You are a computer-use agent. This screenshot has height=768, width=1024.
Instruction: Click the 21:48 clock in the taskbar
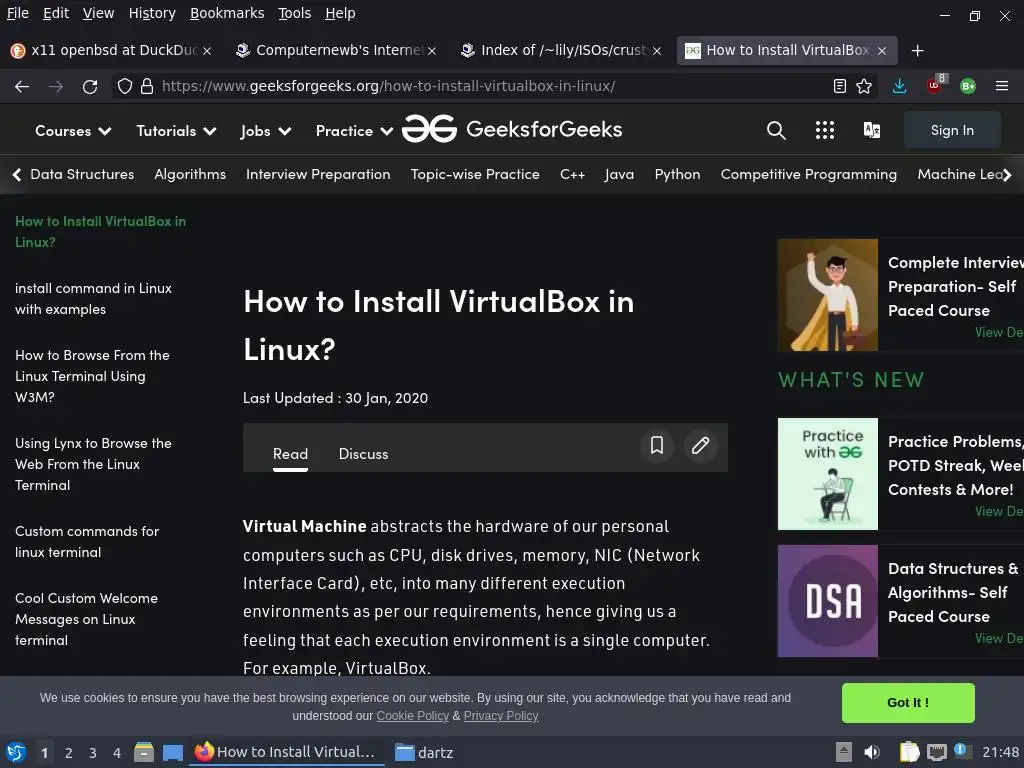[x=1000, y=752]
